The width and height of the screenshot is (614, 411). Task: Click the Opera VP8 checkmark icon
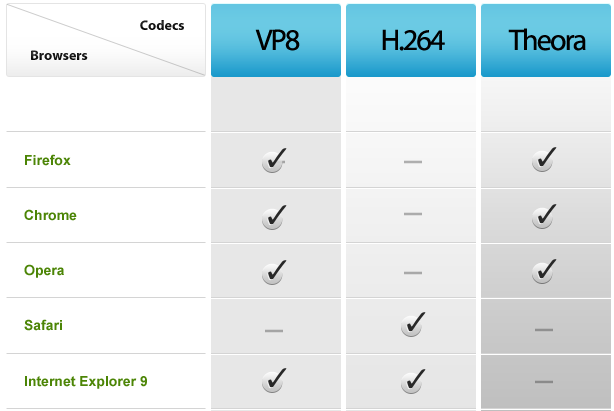coord(274,272)
